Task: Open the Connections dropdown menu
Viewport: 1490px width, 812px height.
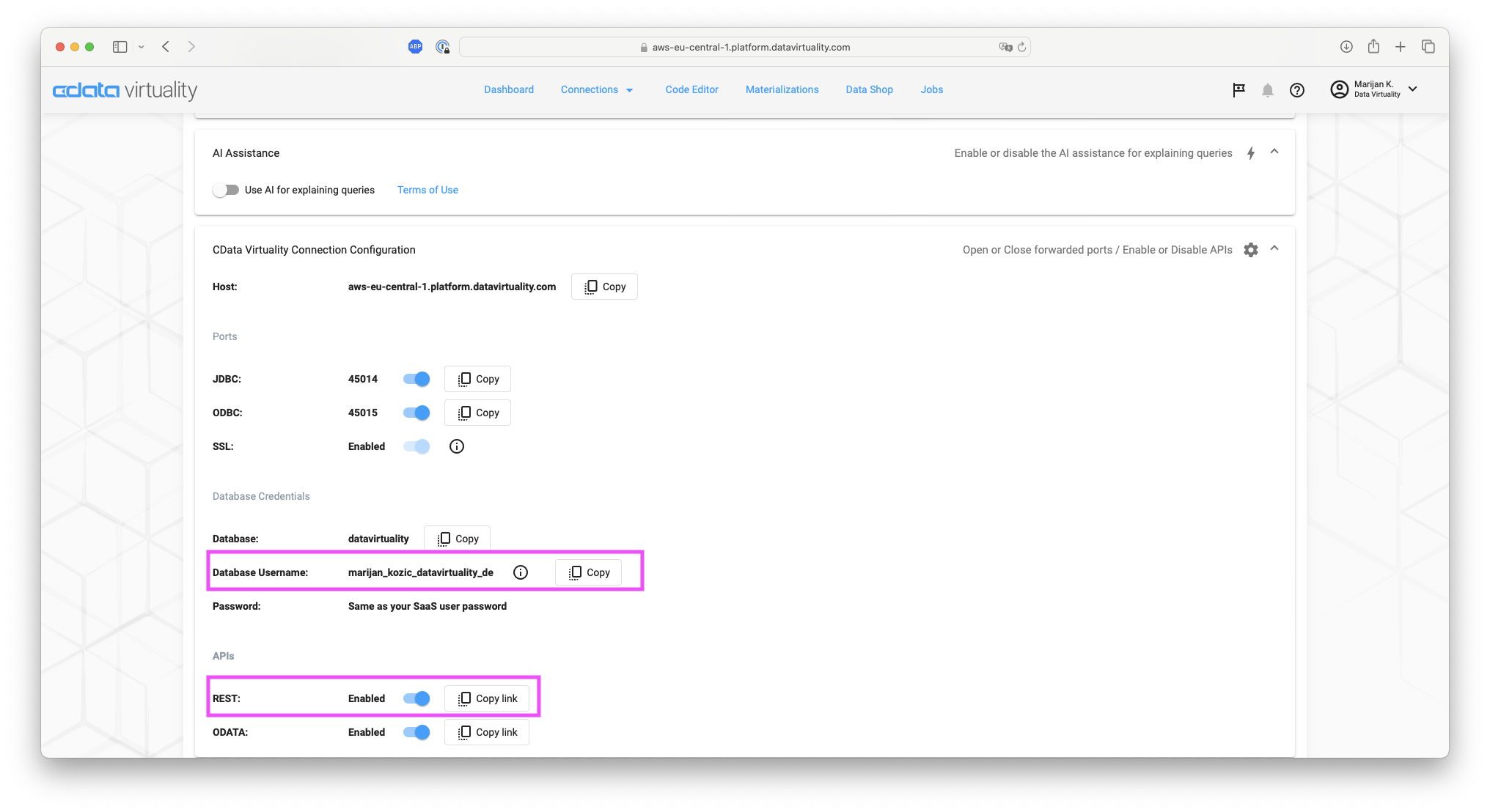Action: (597, 89)
